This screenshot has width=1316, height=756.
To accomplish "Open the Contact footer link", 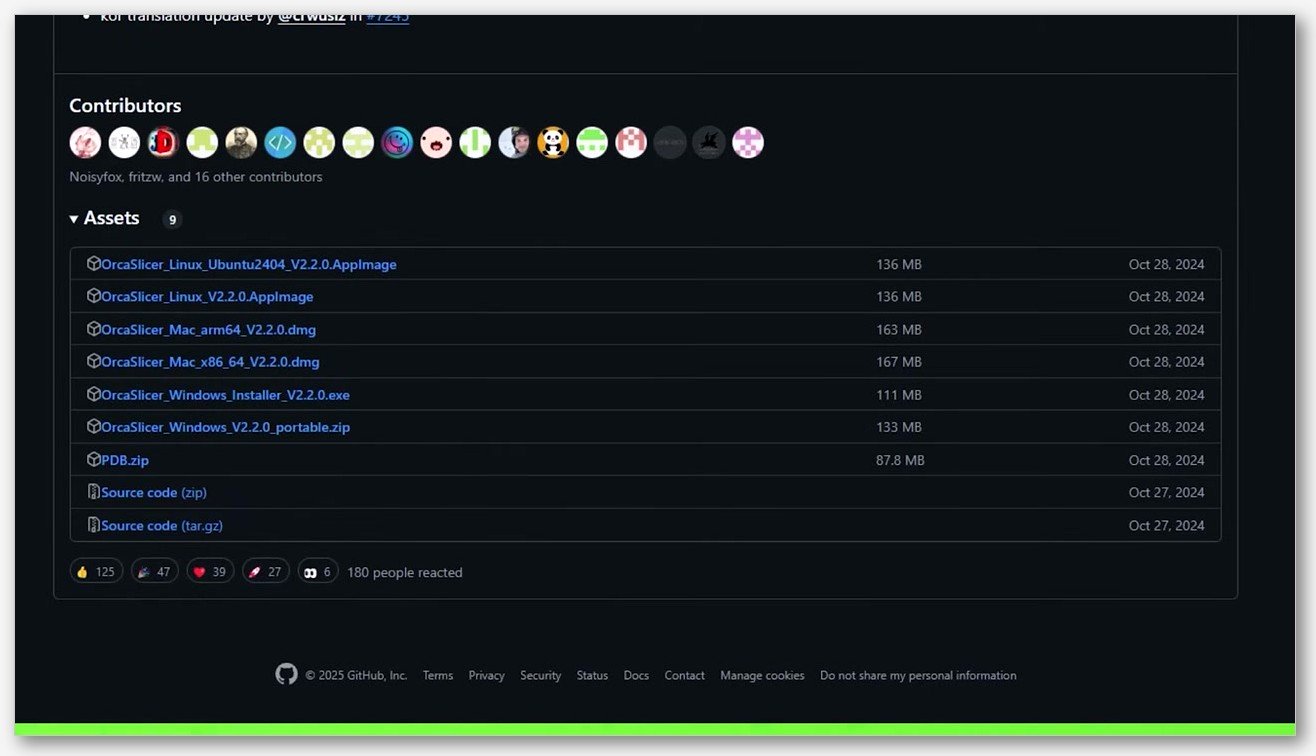I will point(684,675).
